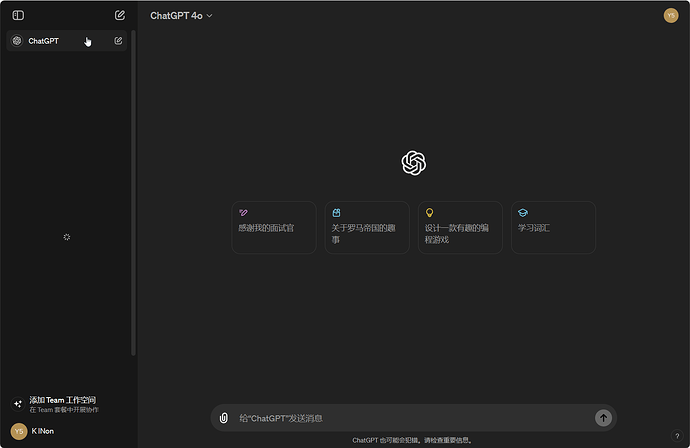
Task: Send the message with the arrow button
Action: tap(603, 418)
